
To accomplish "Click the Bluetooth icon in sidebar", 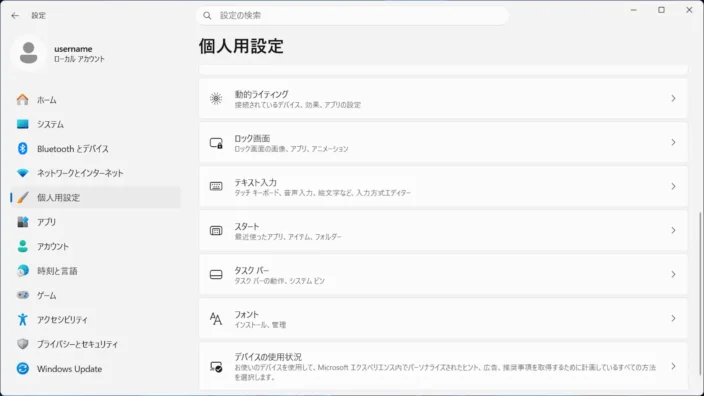I will (22, 149).
